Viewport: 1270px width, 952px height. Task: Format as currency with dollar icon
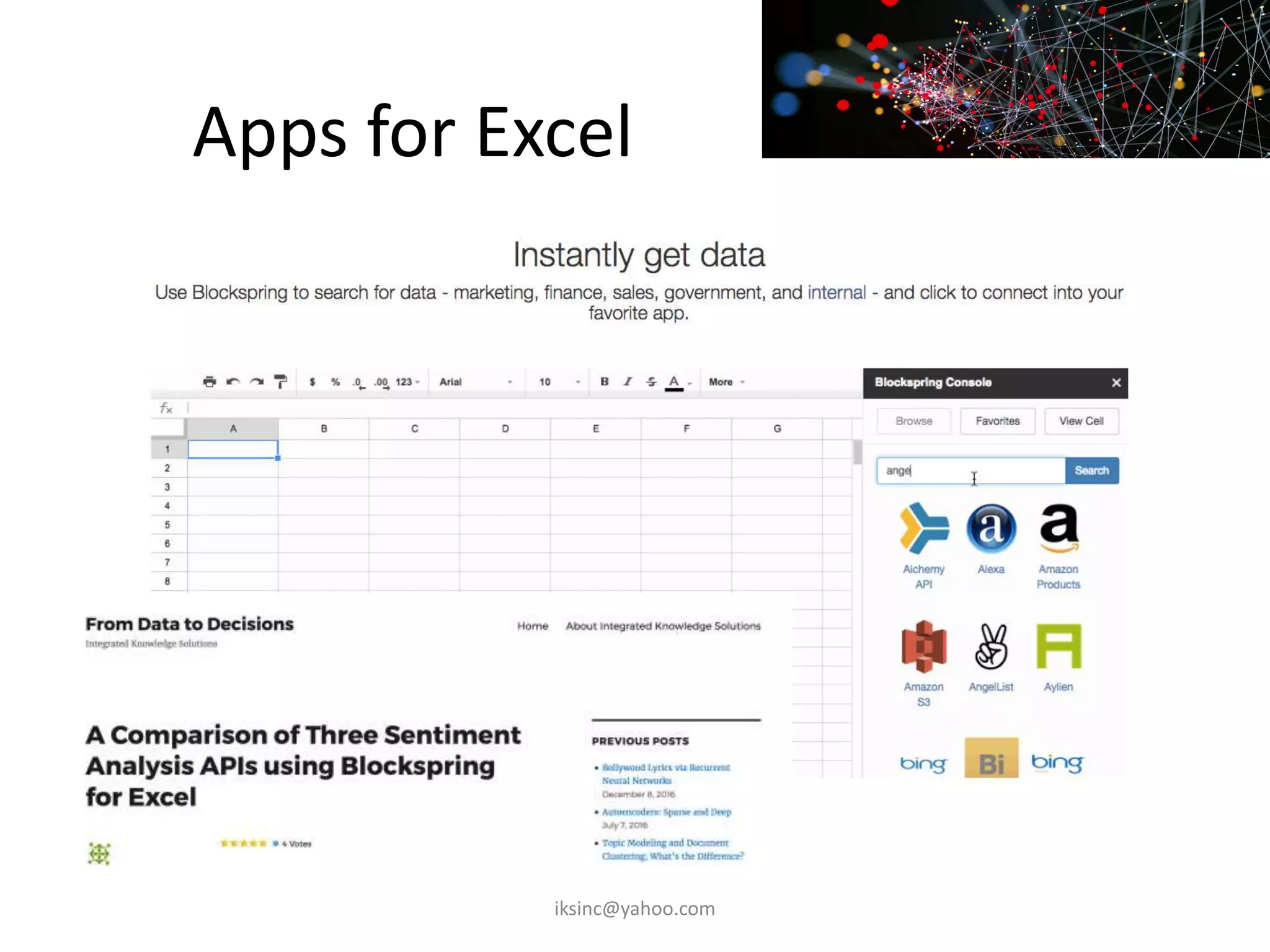click(313, 382)
